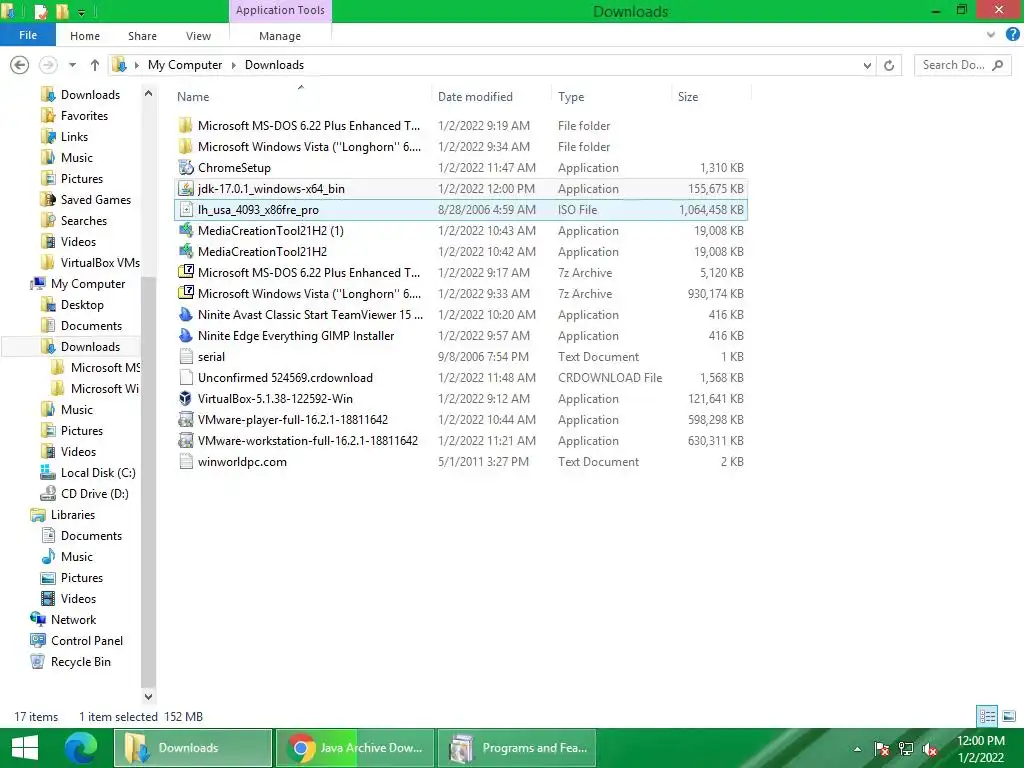Click the network icon in system tray

[x=906, y=749]
